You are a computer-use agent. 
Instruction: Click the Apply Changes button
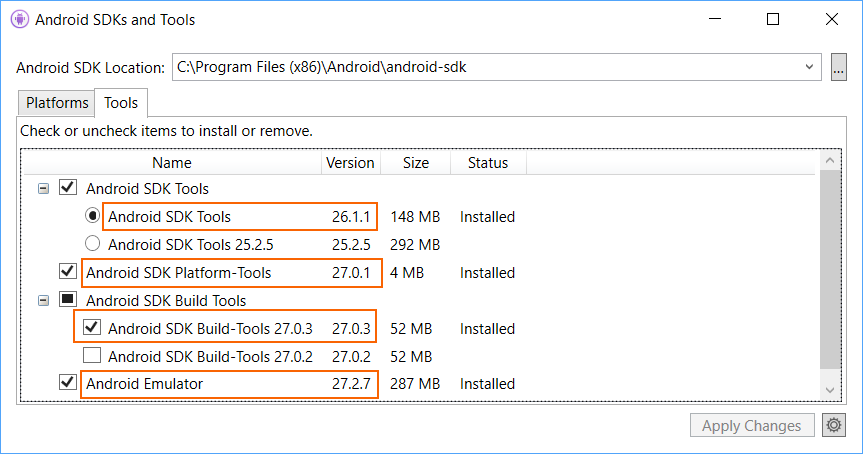click(752, 425)
